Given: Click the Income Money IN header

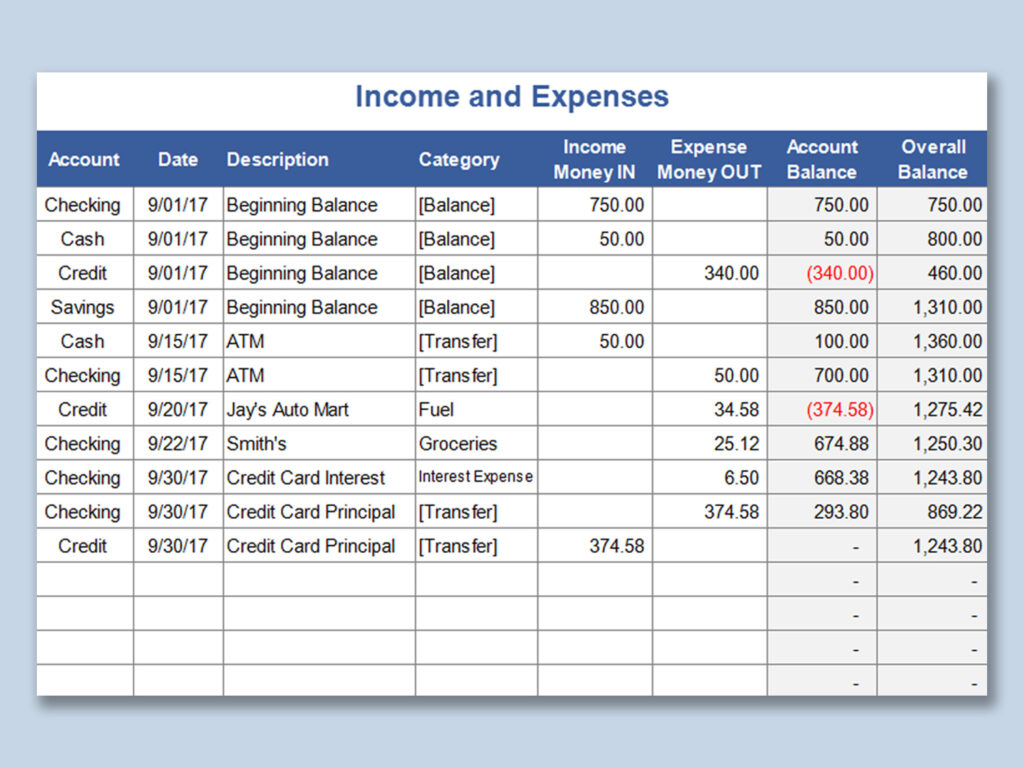Looking at the screenshot, I should coord(594,159).
